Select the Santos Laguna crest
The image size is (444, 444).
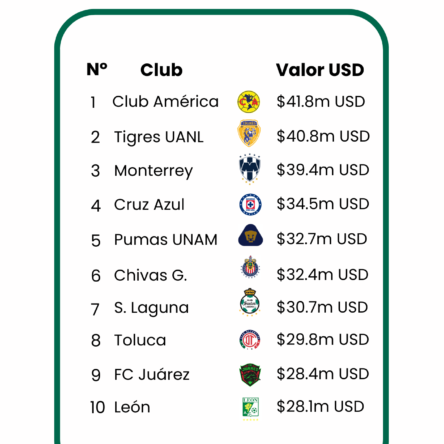click(x=250, y=302)
